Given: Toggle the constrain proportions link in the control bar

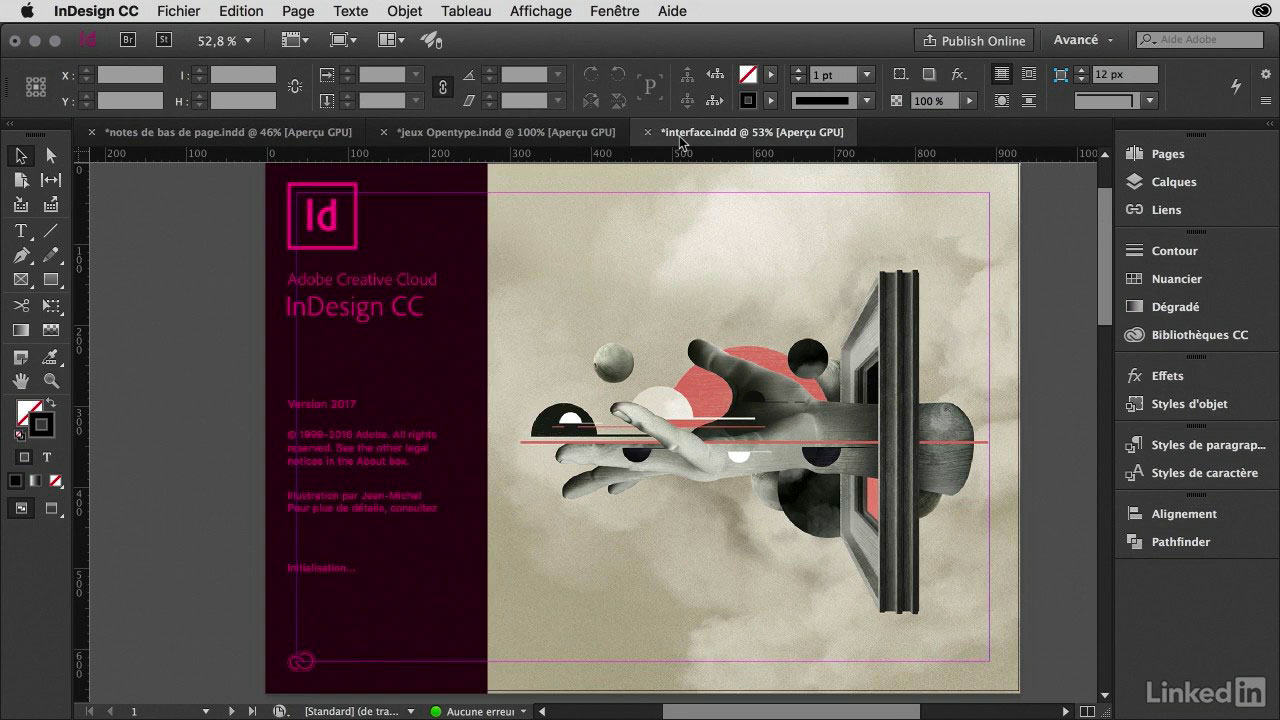Looking at the screenshot, I should click(x=442, y=87).
